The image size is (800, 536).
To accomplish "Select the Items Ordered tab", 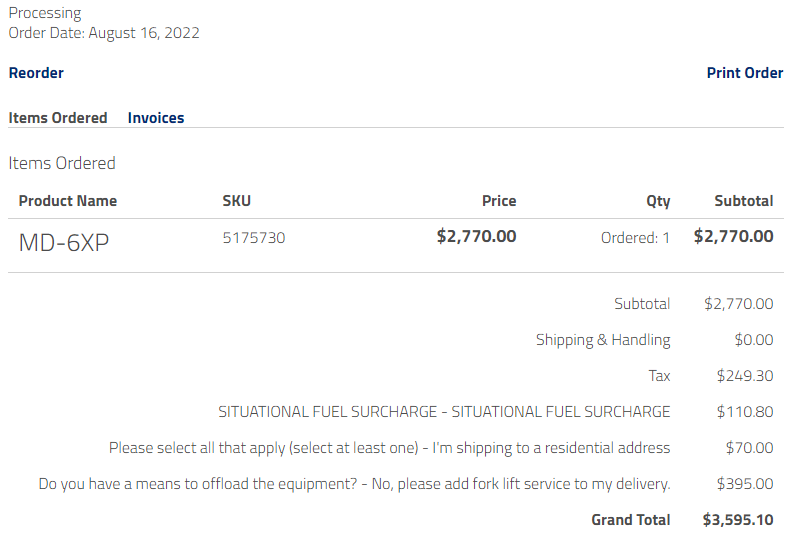I will tap(58, 118).
